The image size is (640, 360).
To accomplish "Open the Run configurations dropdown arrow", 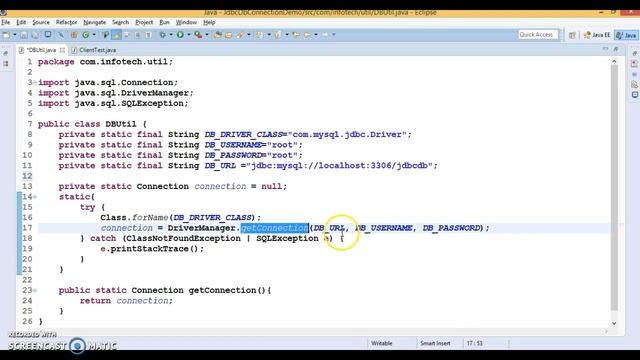I will click(x=189, y=35).
